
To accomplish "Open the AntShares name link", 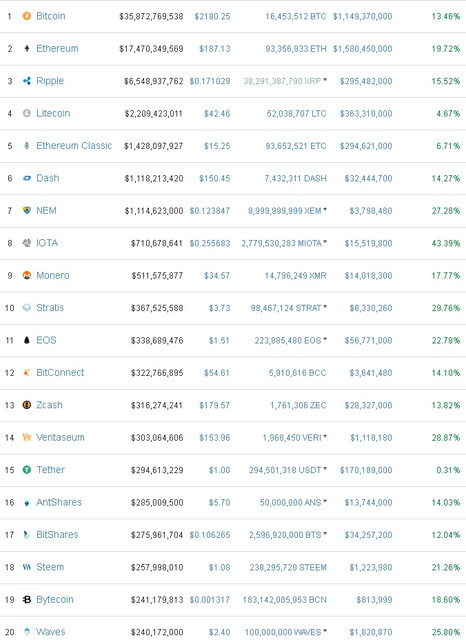I will (59, 502).
